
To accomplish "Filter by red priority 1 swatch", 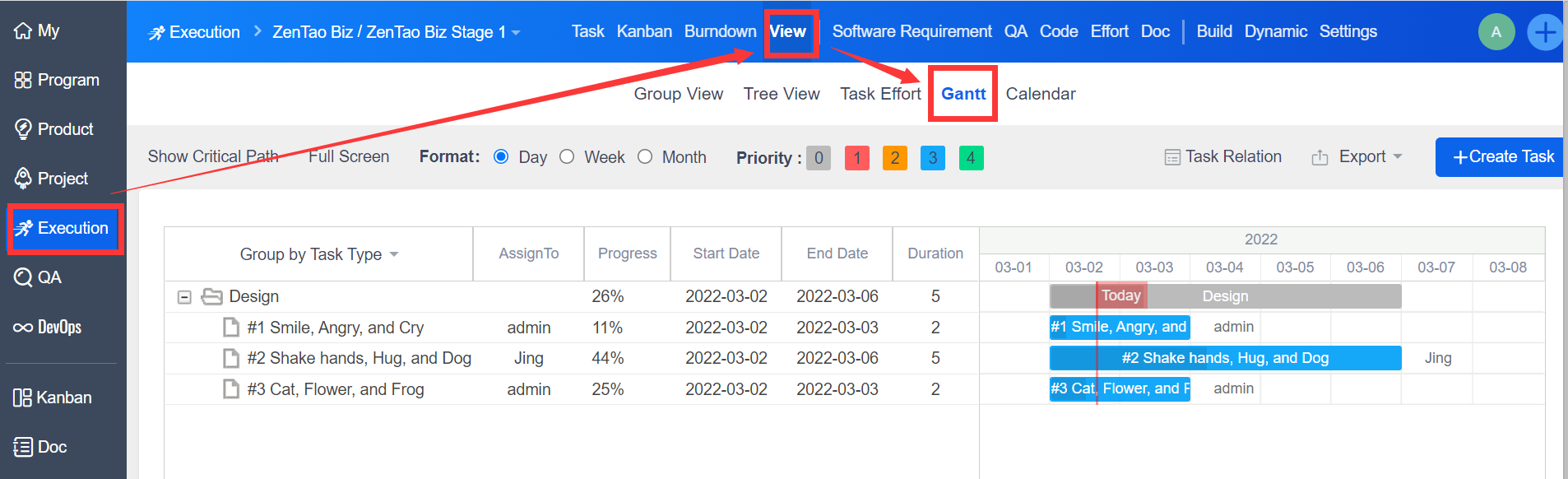I will (856, 158).
